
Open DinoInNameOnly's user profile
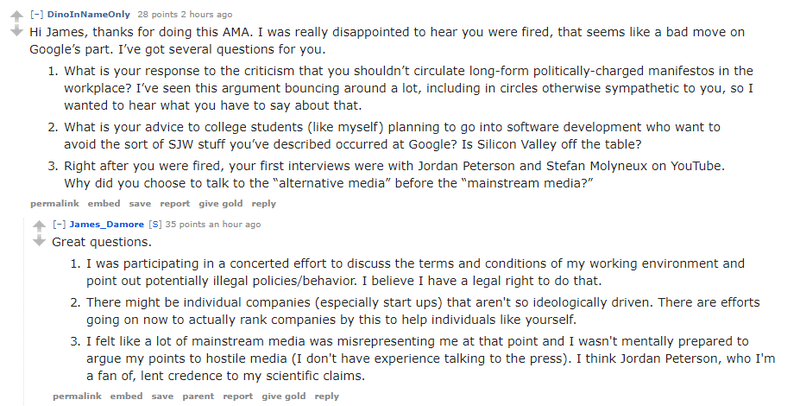88,14
